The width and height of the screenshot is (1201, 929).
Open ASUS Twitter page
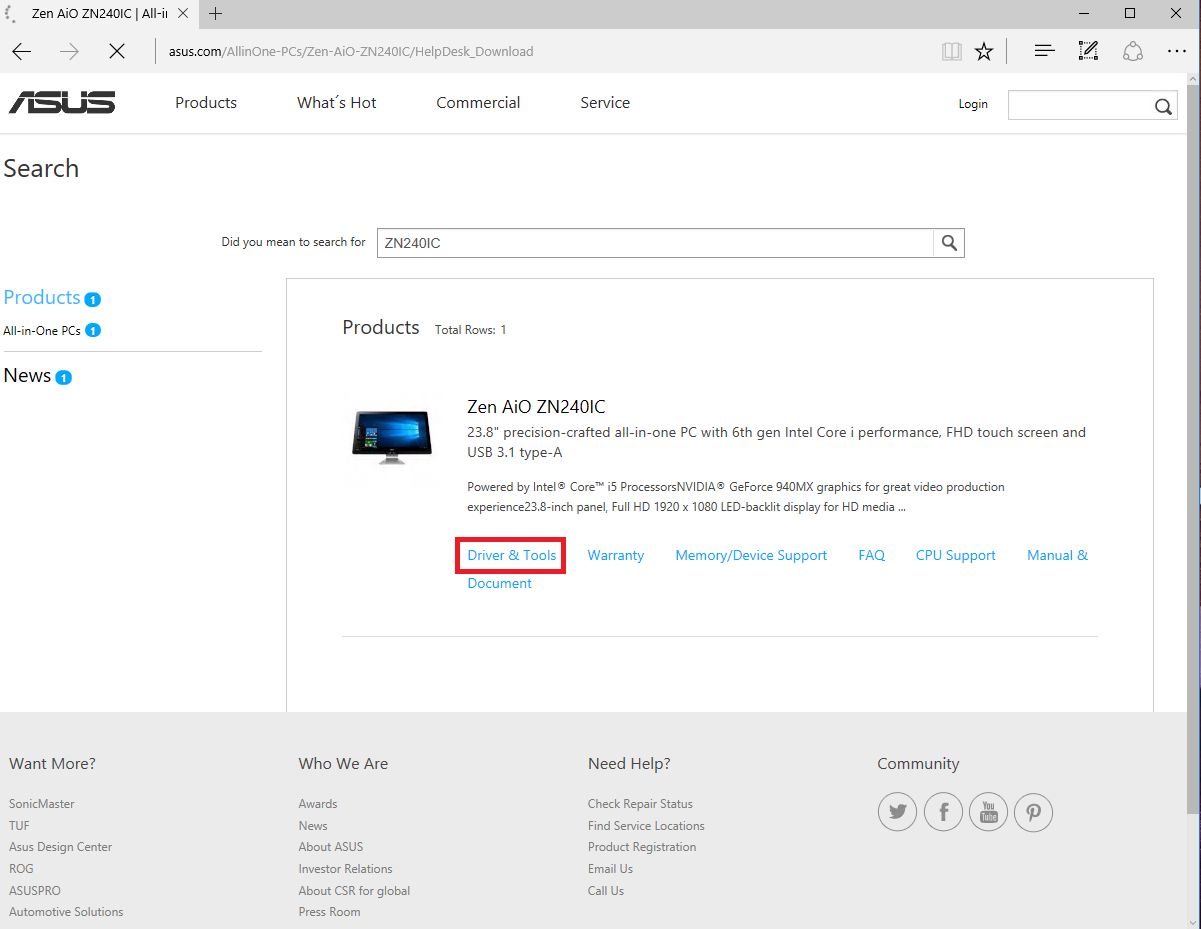click(897, 812)
